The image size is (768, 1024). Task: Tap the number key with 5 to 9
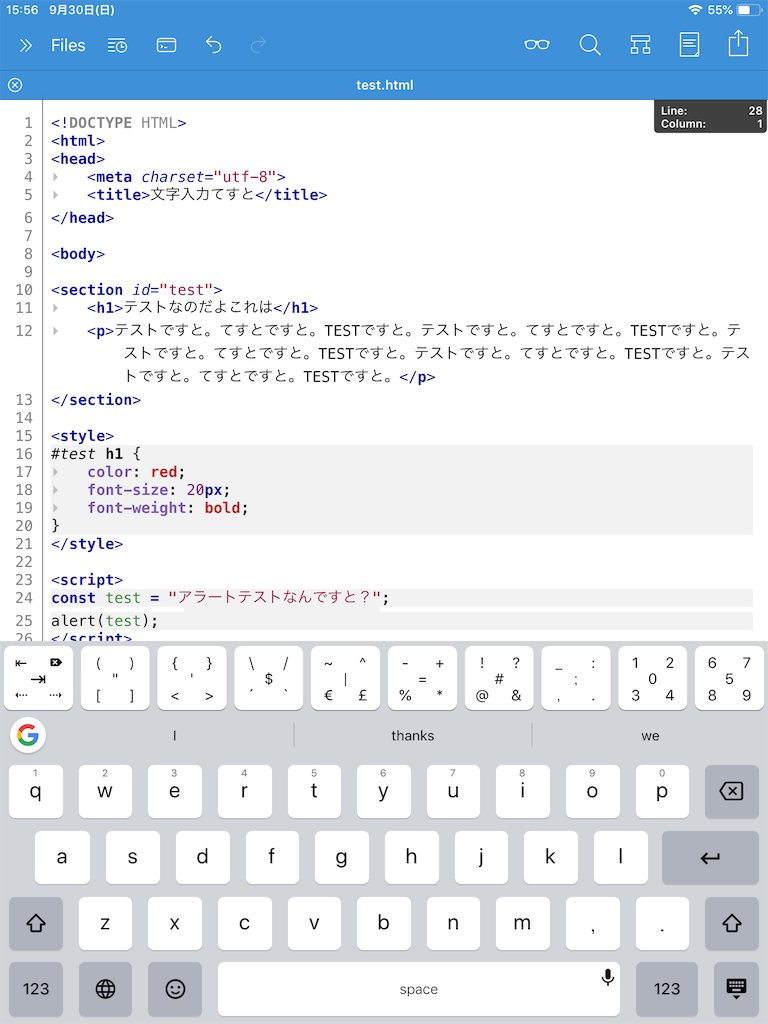pos(729,678)
